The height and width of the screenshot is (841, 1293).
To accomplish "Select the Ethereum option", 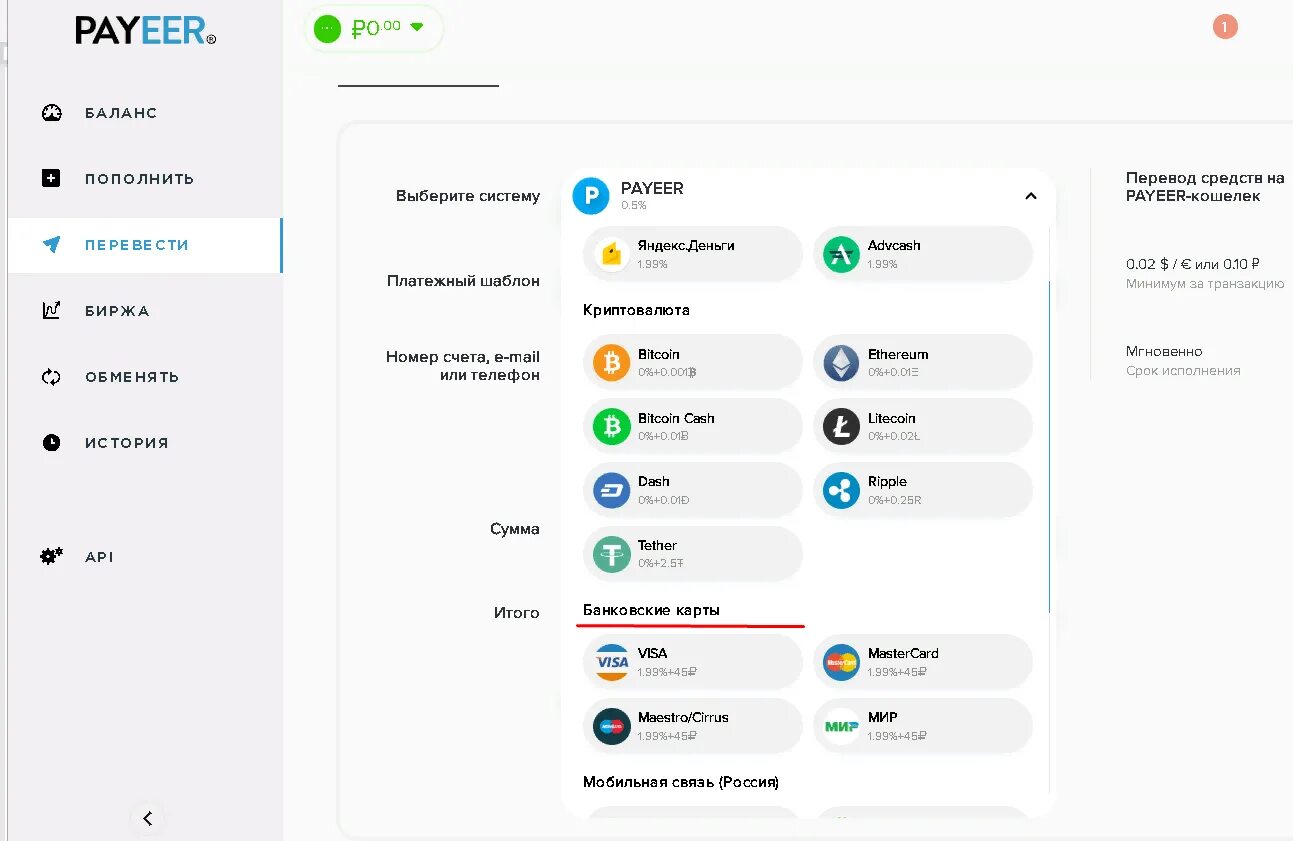I will (923, 362).
